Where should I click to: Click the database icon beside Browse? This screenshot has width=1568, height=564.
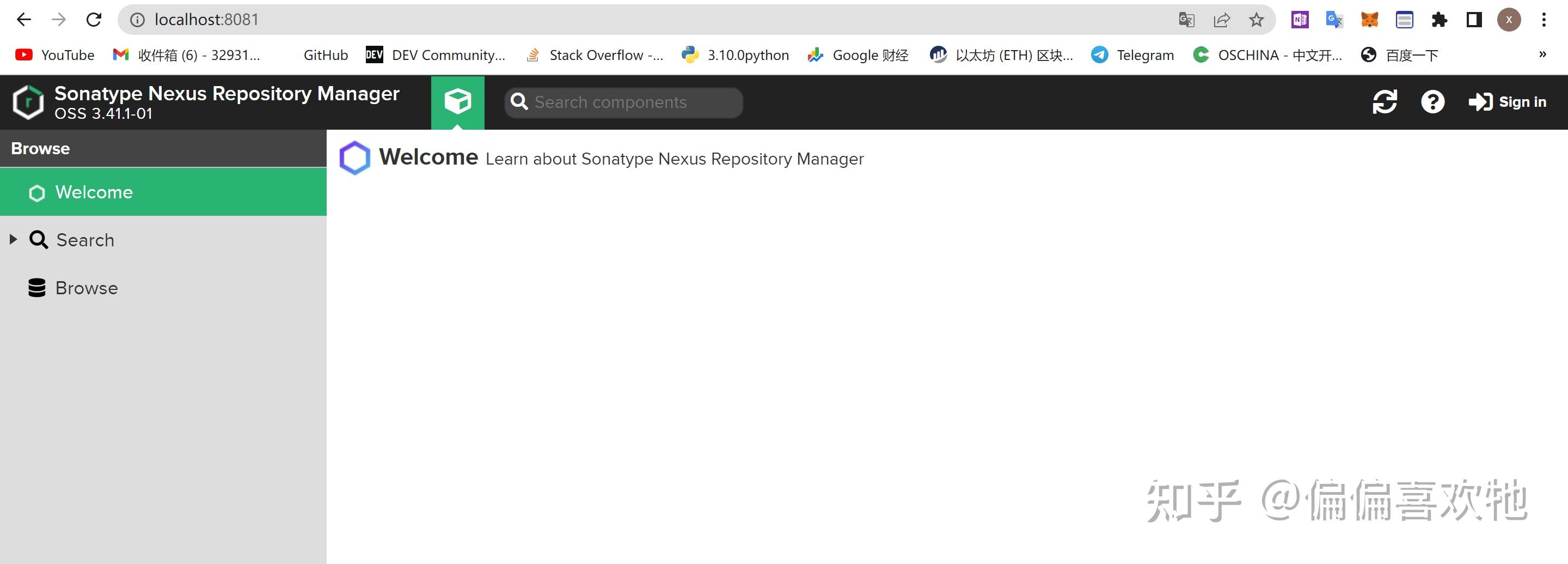click(x=36, y=288)
